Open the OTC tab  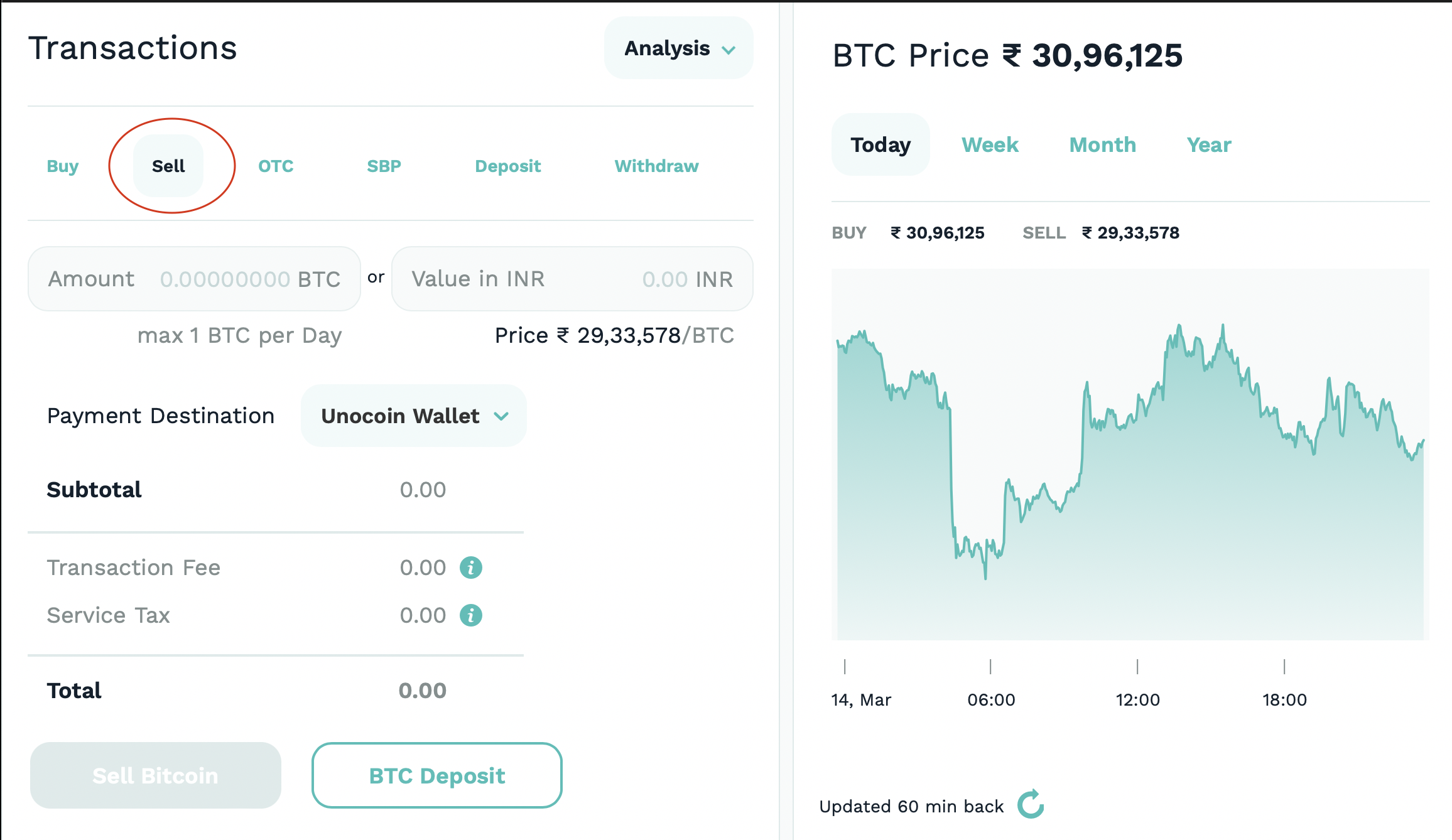(276, 166)
